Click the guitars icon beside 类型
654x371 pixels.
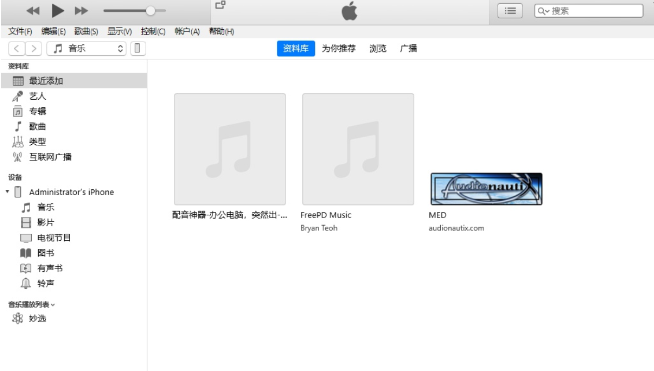pos(18,142)
